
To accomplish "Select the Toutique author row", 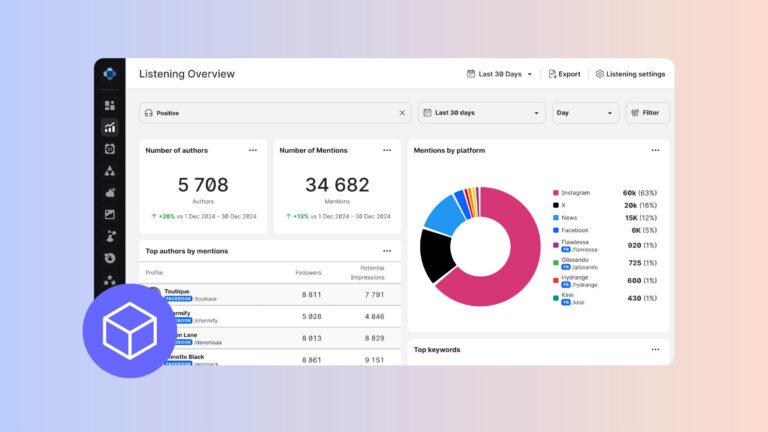I will coord(270,294).
